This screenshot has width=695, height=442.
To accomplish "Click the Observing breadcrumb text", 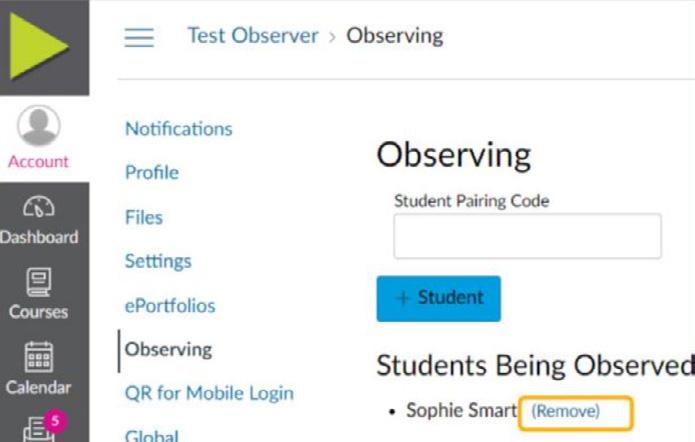I will (394, 36).
